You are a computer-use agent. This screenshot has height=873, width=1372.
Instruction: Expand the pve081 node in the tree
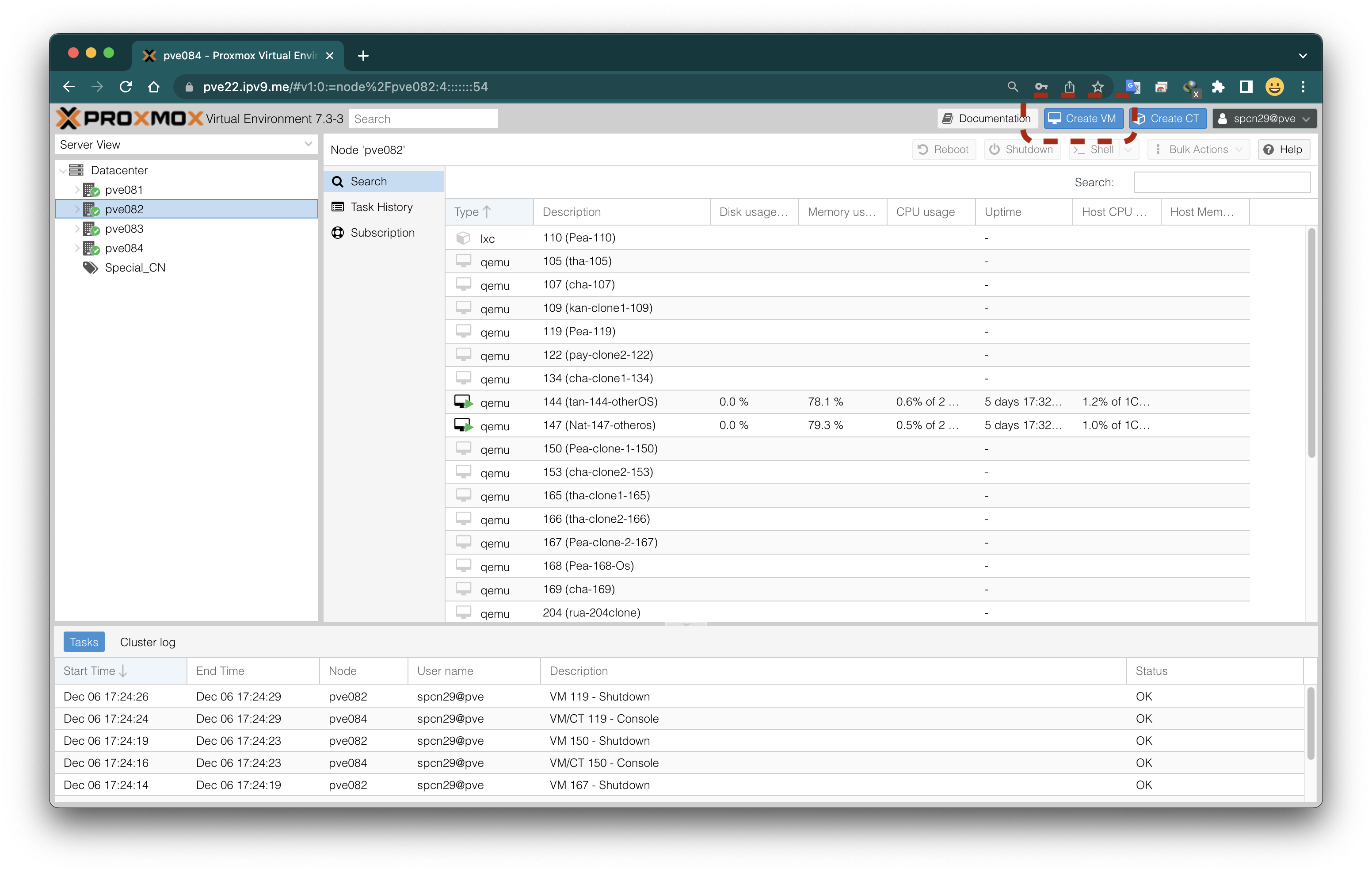77,189
